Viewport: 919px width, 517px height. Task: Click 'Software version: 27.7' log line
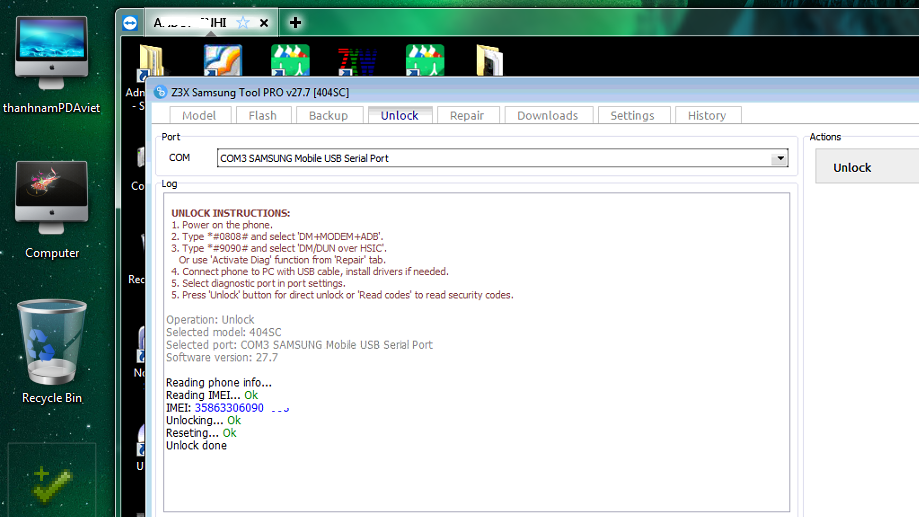(222, 358)
